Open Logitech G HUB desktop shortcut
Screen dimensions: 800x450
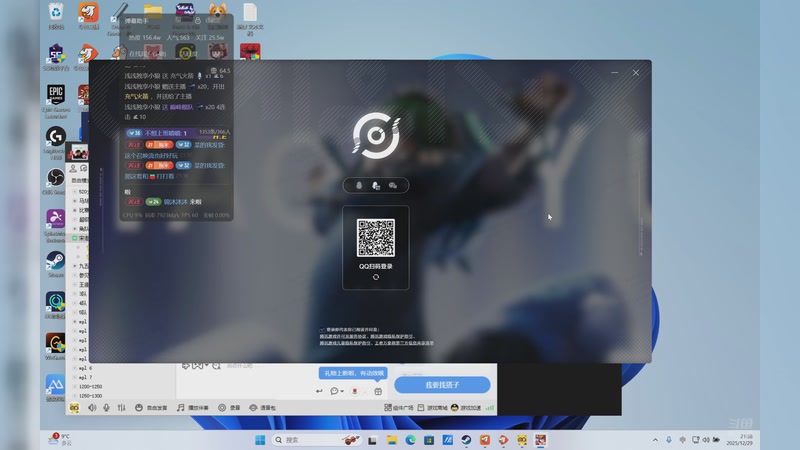[56, 143]
